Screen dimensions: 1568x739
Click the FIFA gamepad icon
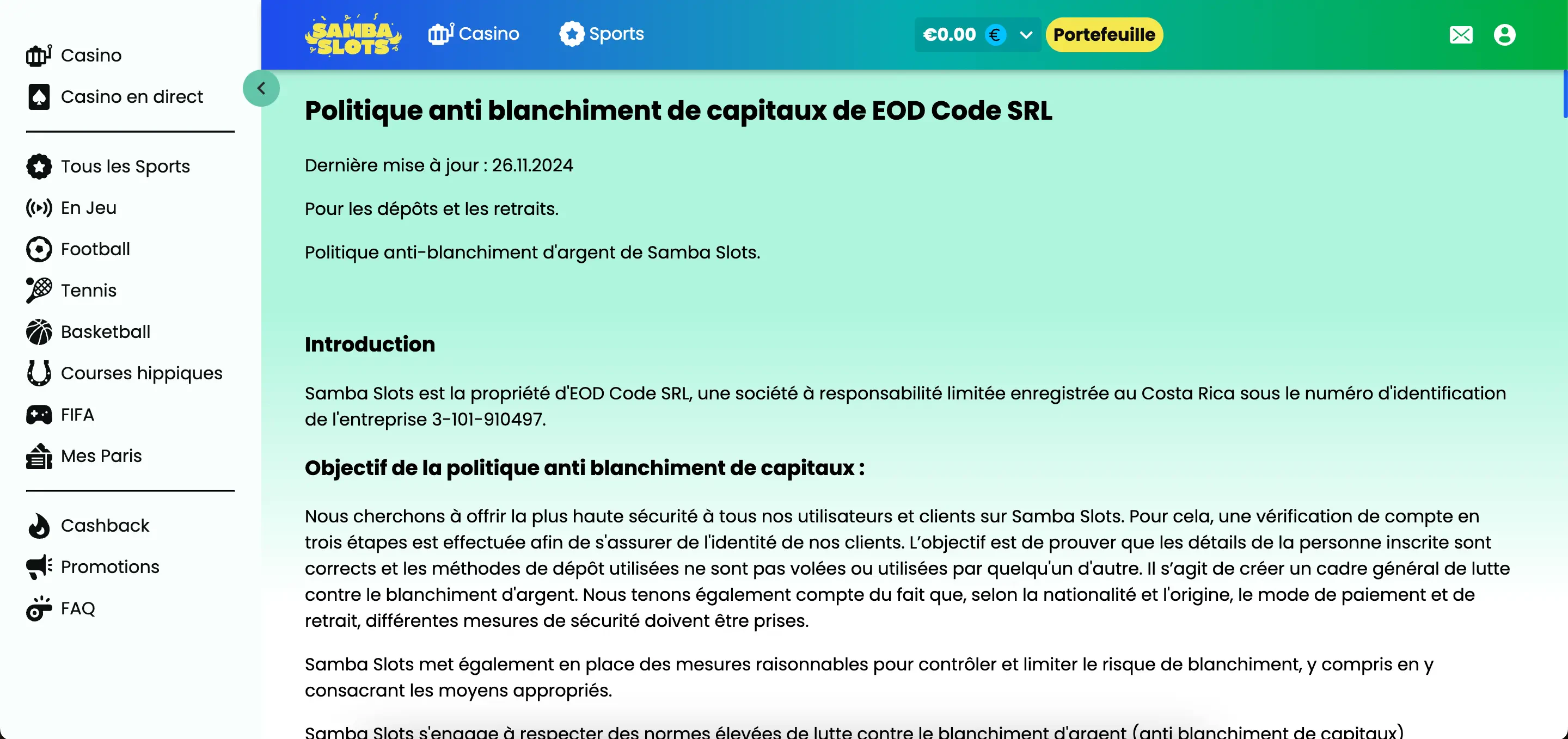click(39, 415)
